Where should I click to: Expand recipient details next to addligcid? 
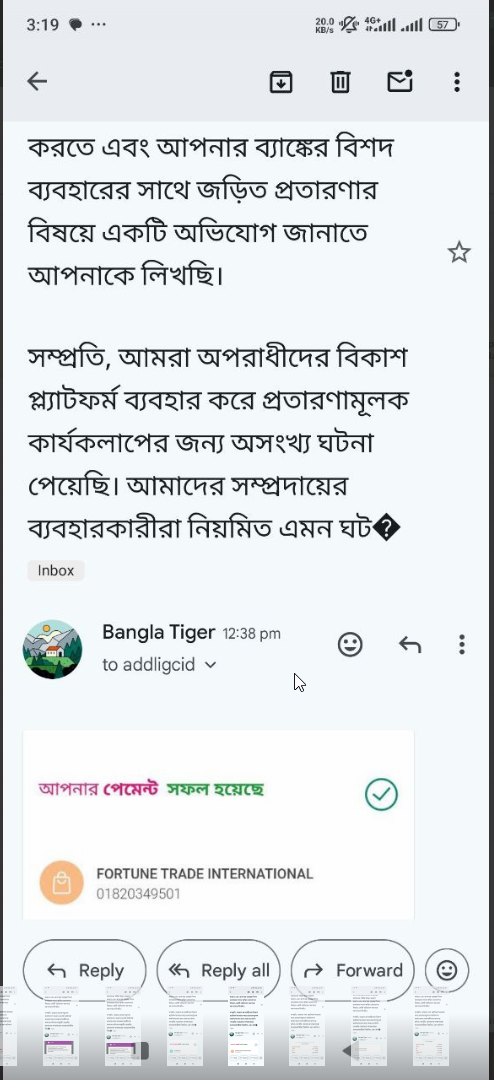[x=211, y=665]
